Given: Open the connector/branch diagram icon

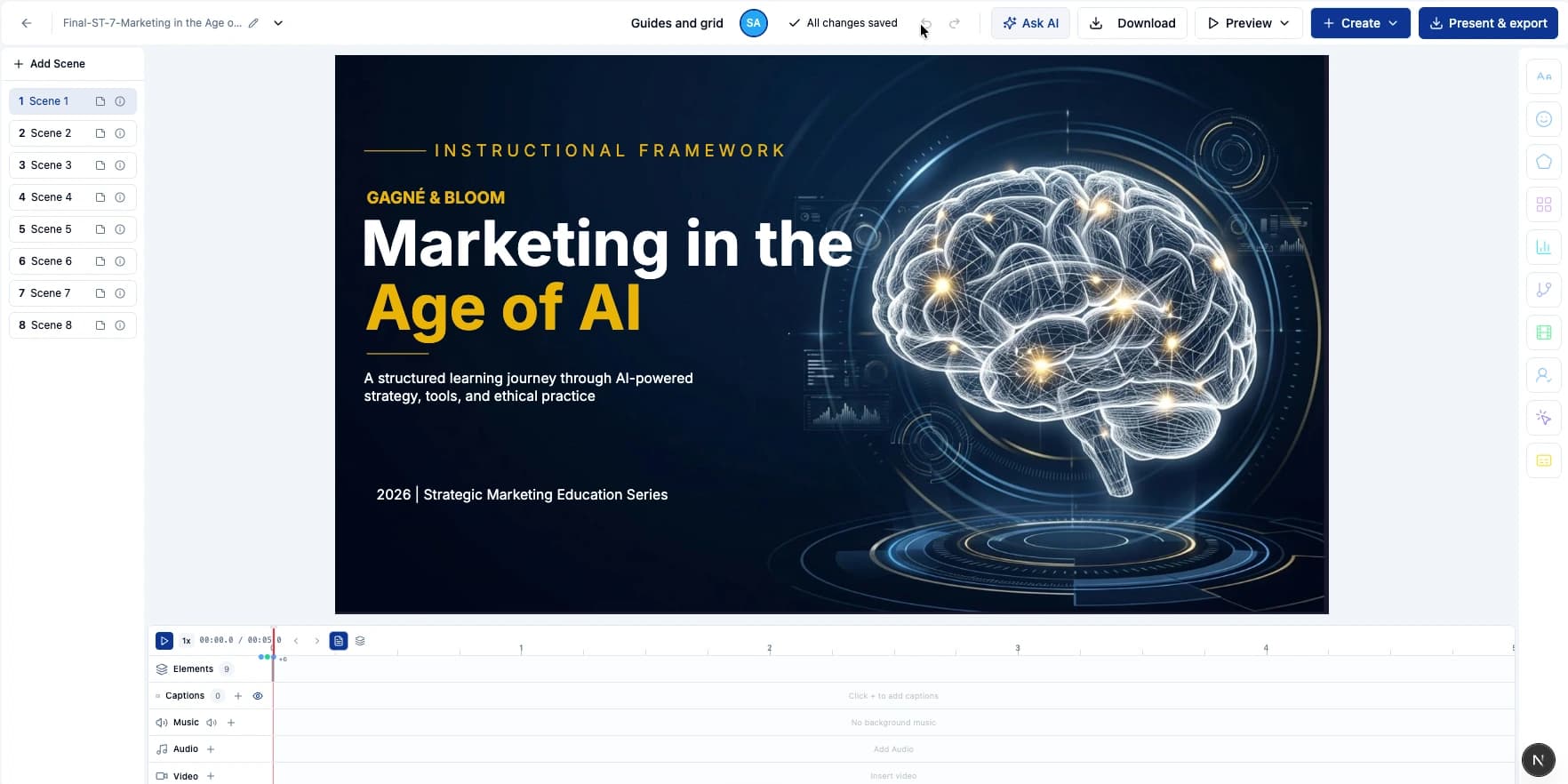Looking at the screenshot, I should [x=1544, y=290].
